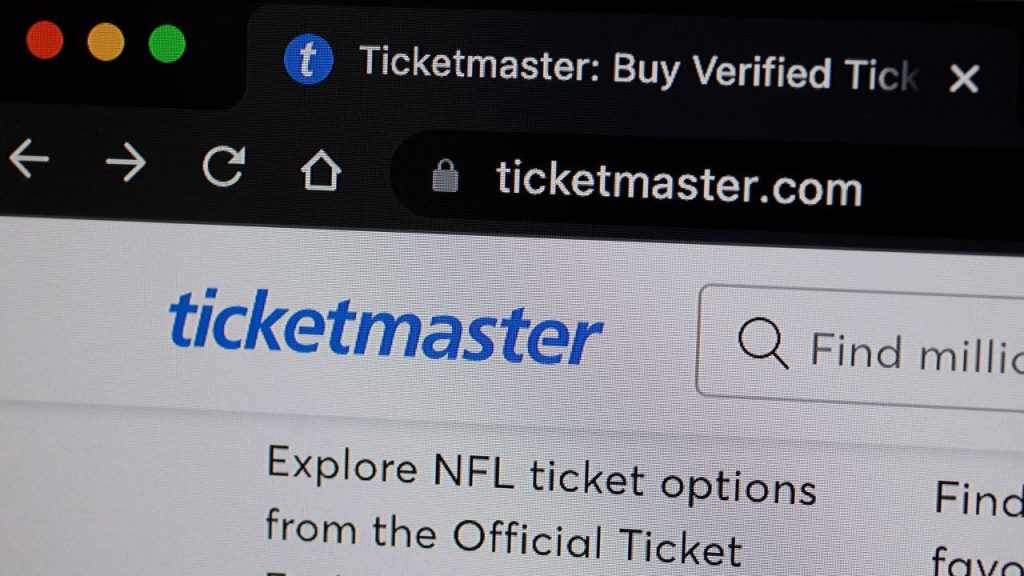
Task: Click the ticketmaster.com URL text
Action: point(679,184)
